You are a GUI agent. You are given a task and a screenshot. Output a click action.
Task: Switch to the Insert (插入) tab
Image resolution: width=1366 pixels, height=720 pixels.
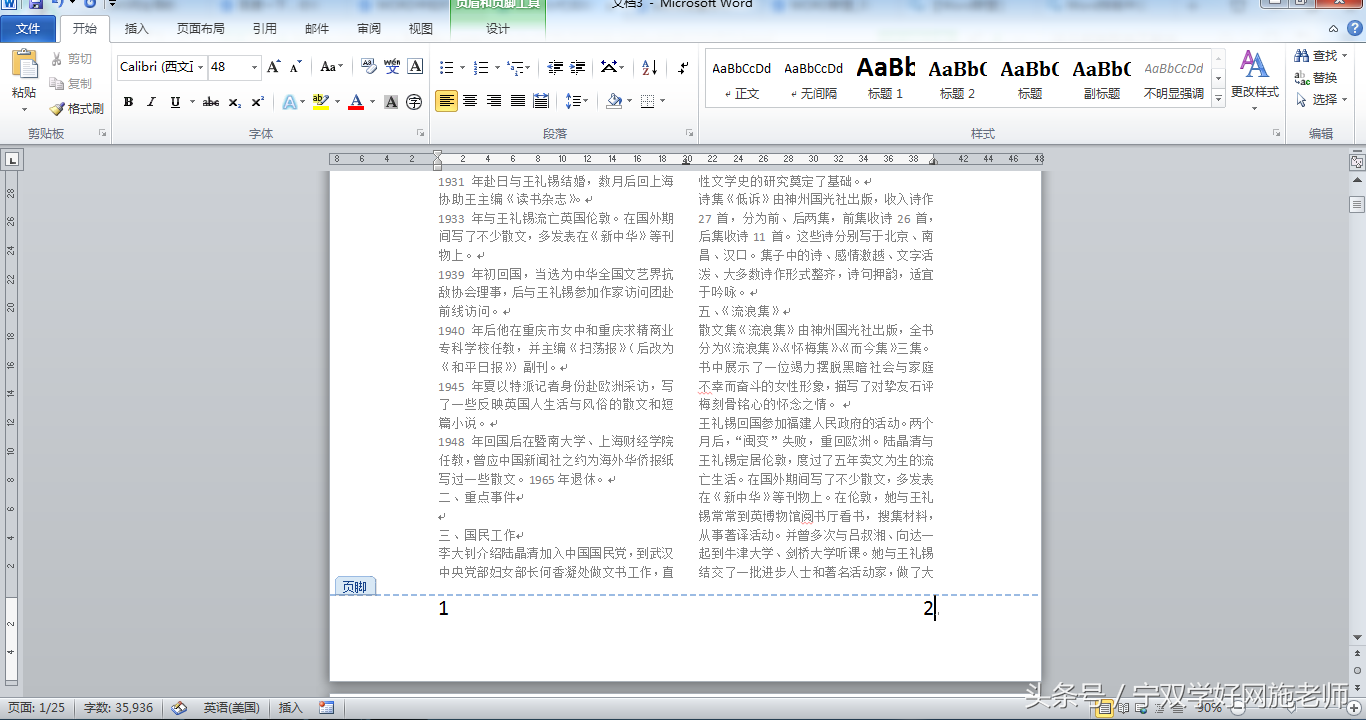coord(136,29)
